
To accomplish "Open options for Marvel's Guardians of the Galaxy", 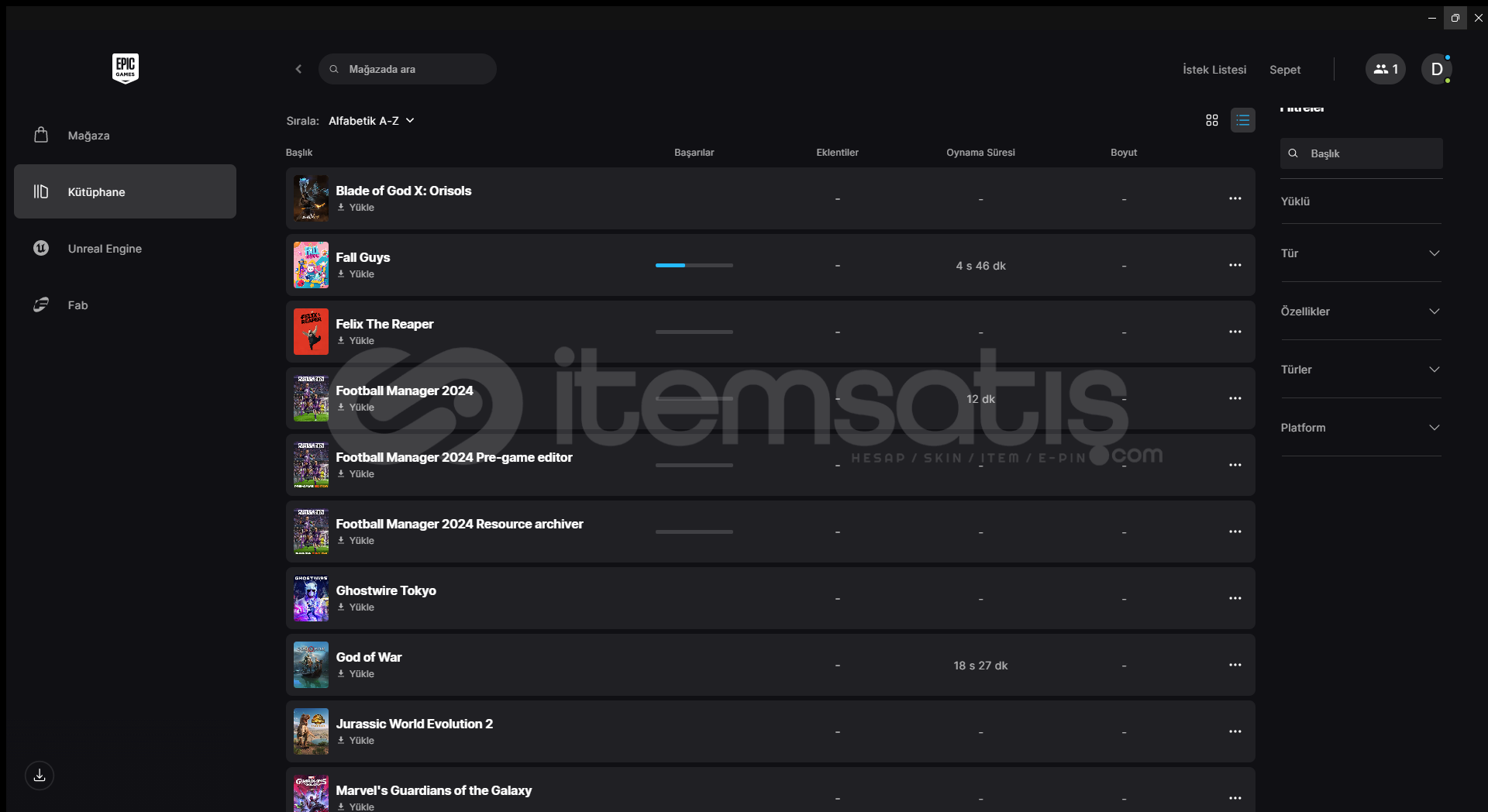I will (1235, 798).
